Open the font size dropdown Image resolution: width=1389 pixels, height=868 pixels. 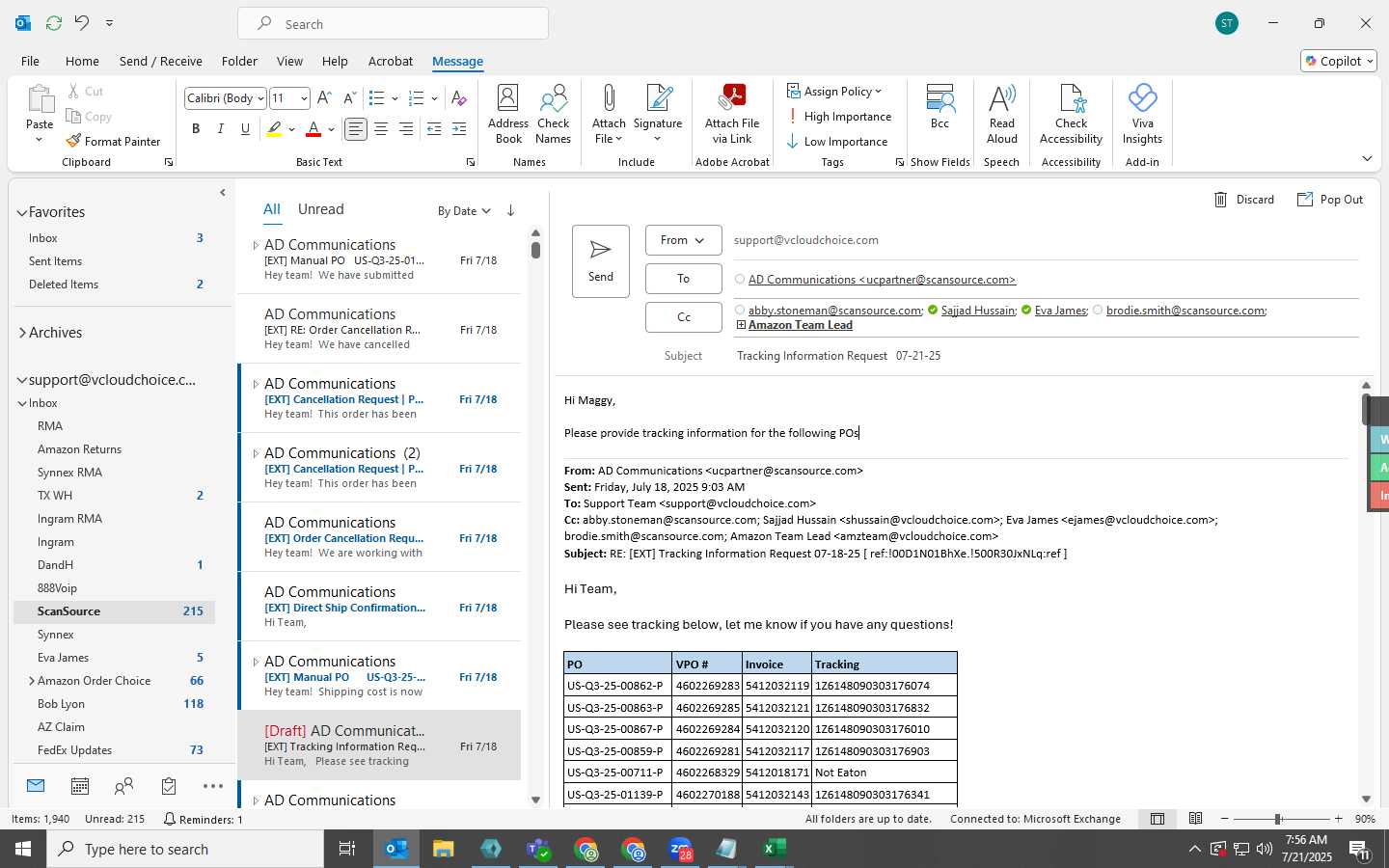click(x=304, y=98)
